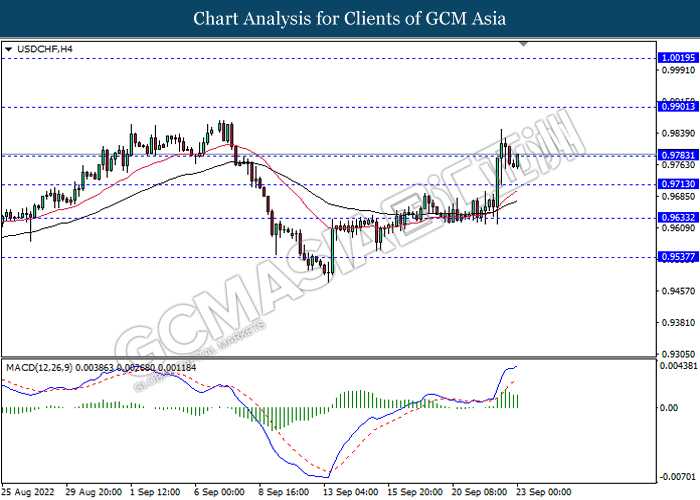Click the Chart Analysis for Clients header title

350,19
